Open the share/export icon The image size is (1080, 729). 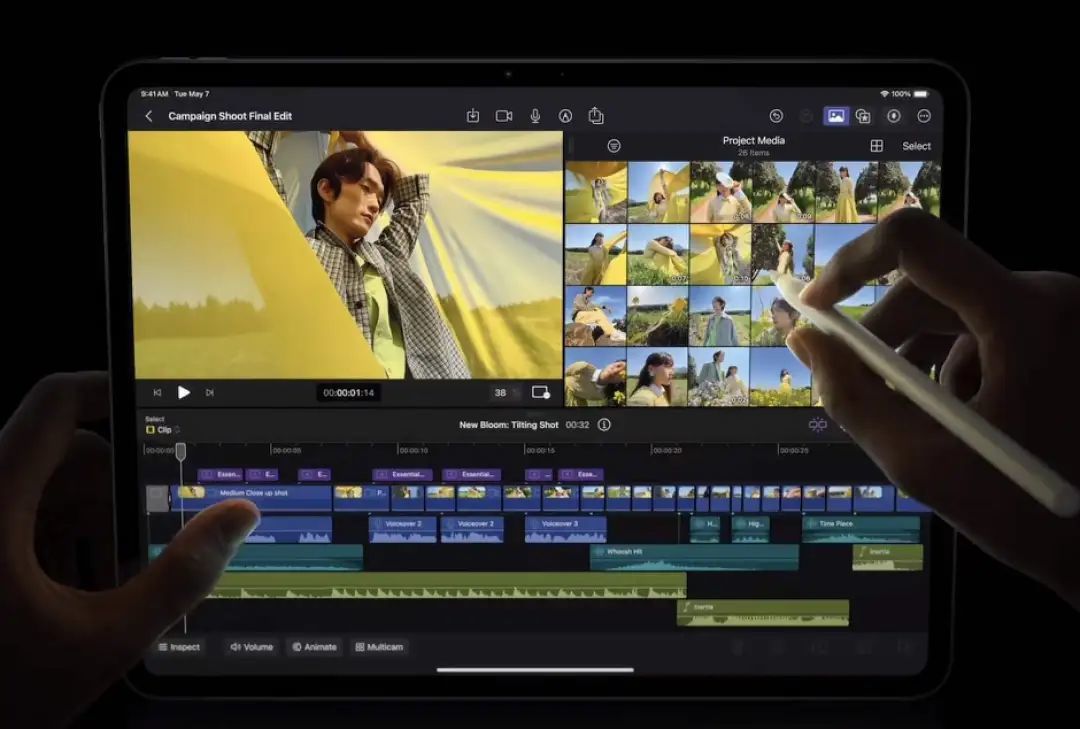point(596,116)
